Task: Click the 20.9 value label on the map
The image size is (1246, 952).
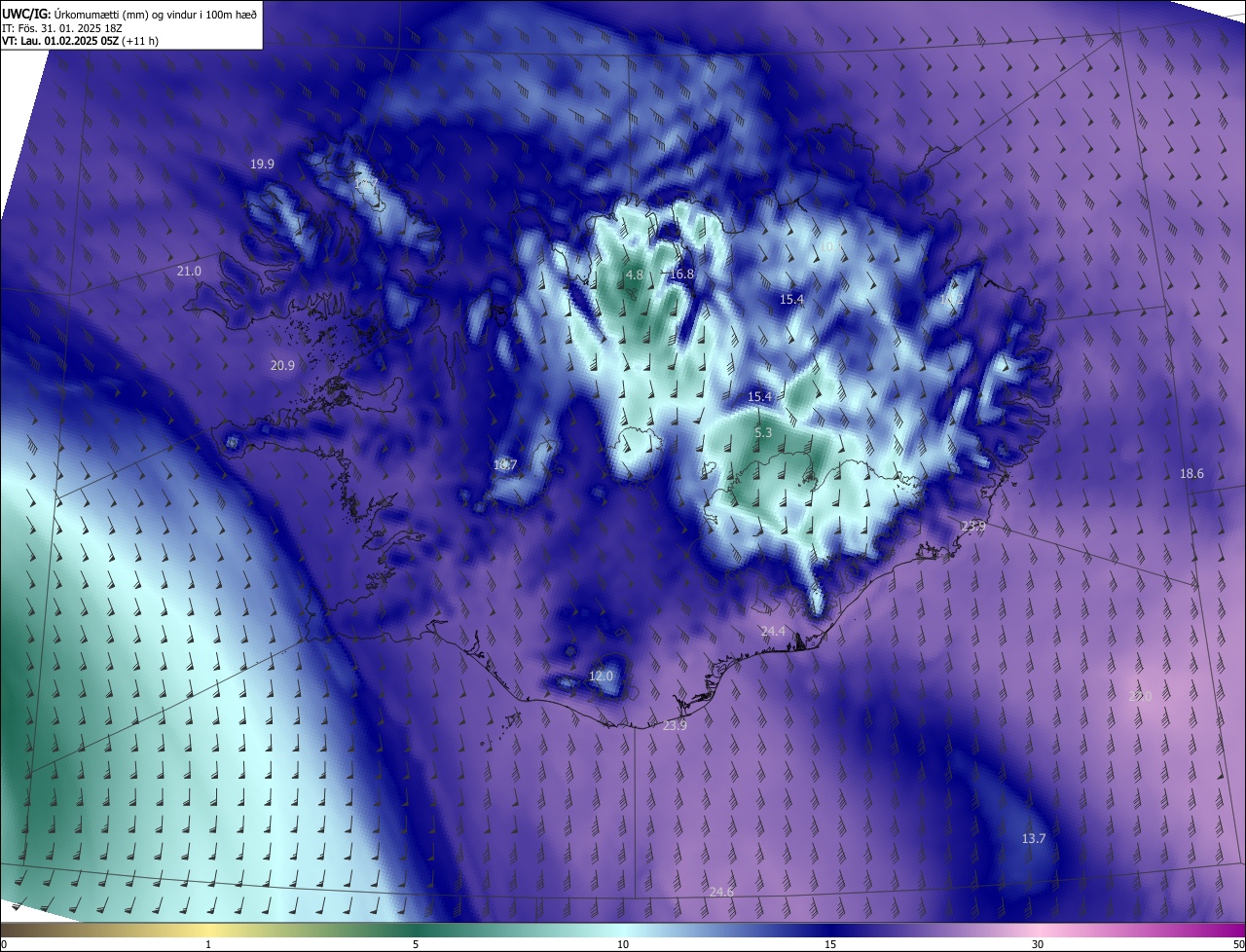Action: (x=282, y=366)
